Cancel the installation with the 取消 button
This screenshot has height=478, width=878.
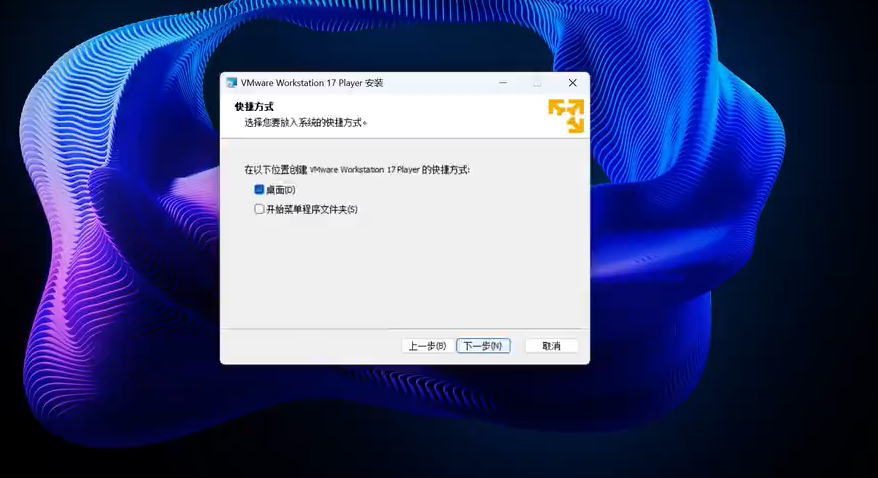(552, 346)
